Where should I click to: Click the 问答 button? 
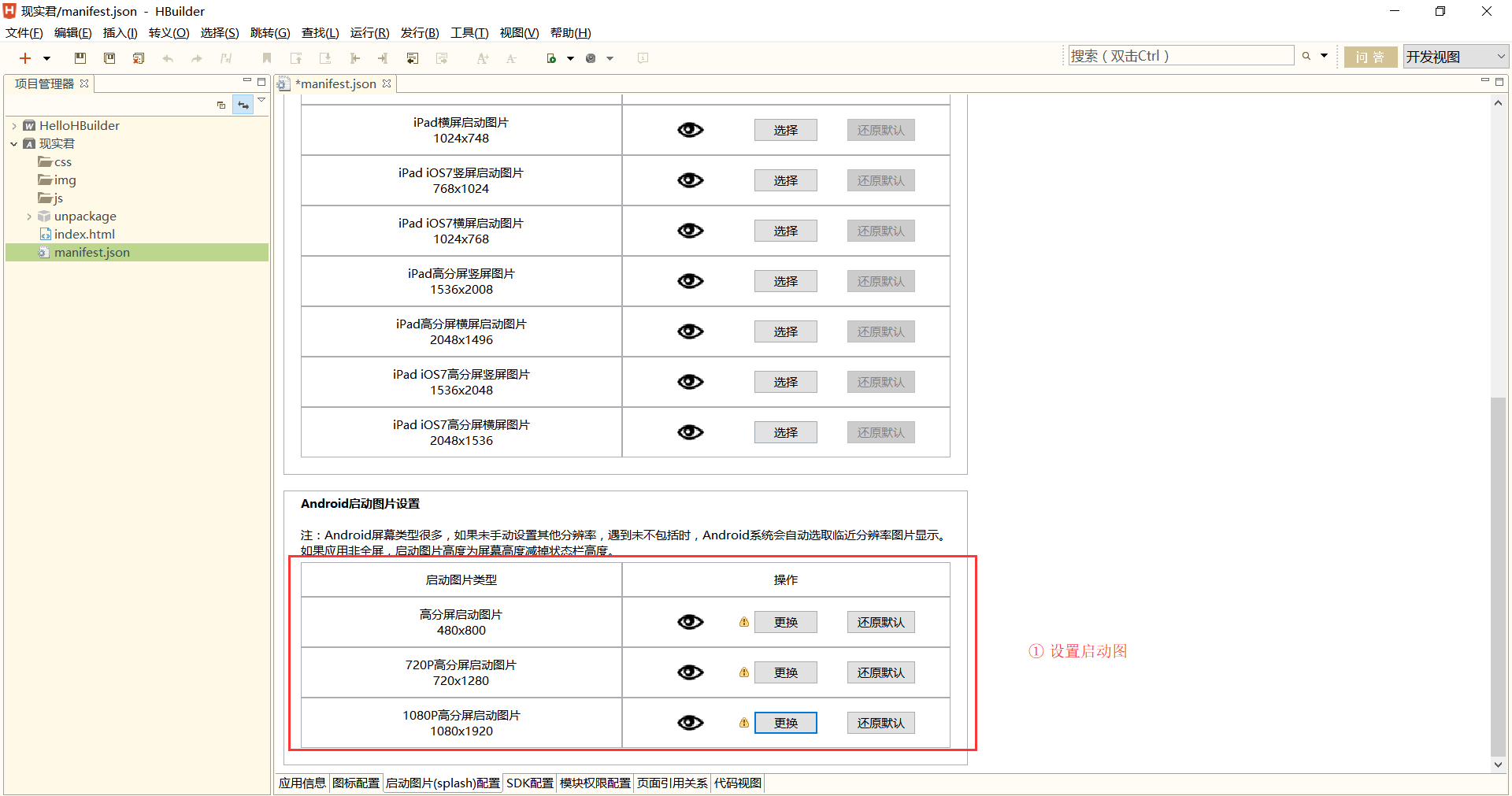coord(1370,57)
